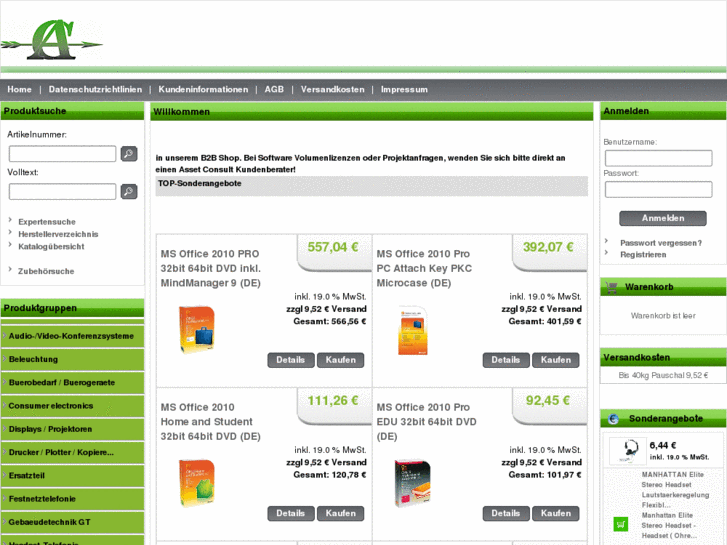Screen dimensions: 727x545
Task: Open MS Office PC Attach Key PKC title
Action: pos(424,269)
